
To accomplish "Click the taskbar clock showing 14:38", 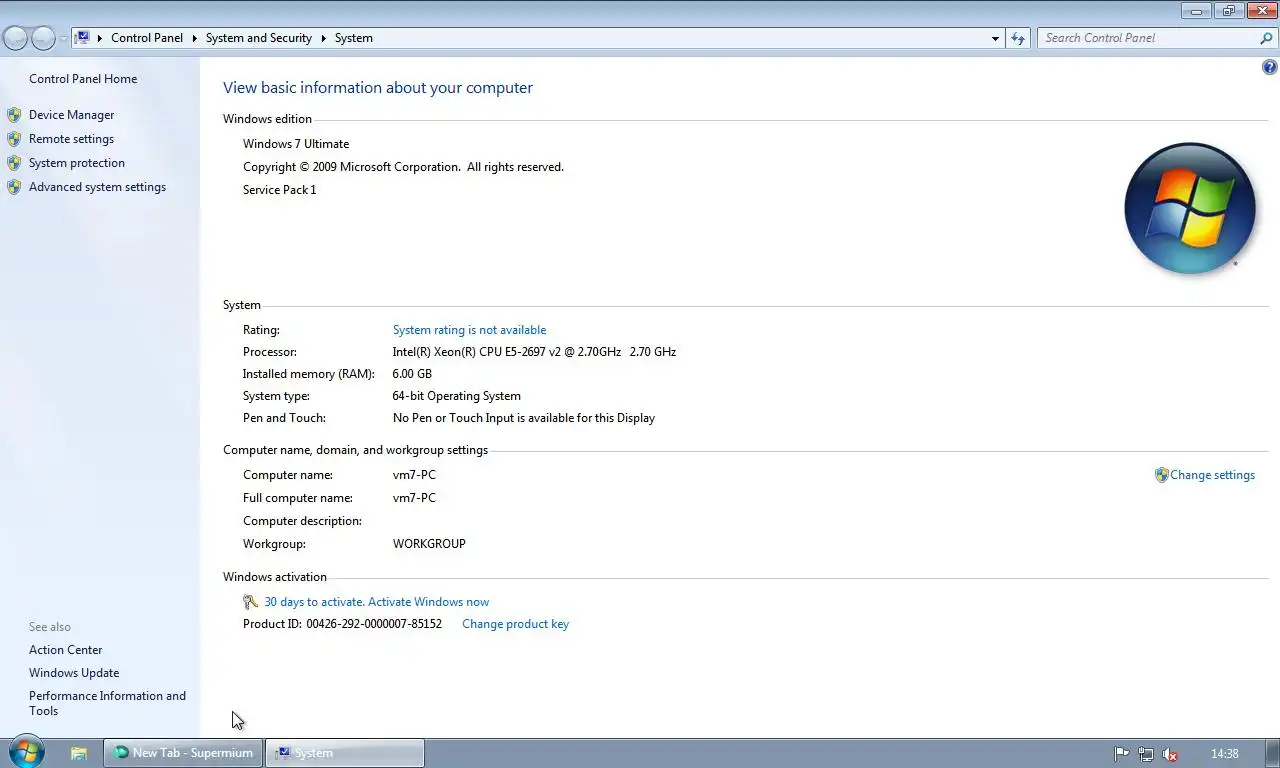I will [1225, 754].
